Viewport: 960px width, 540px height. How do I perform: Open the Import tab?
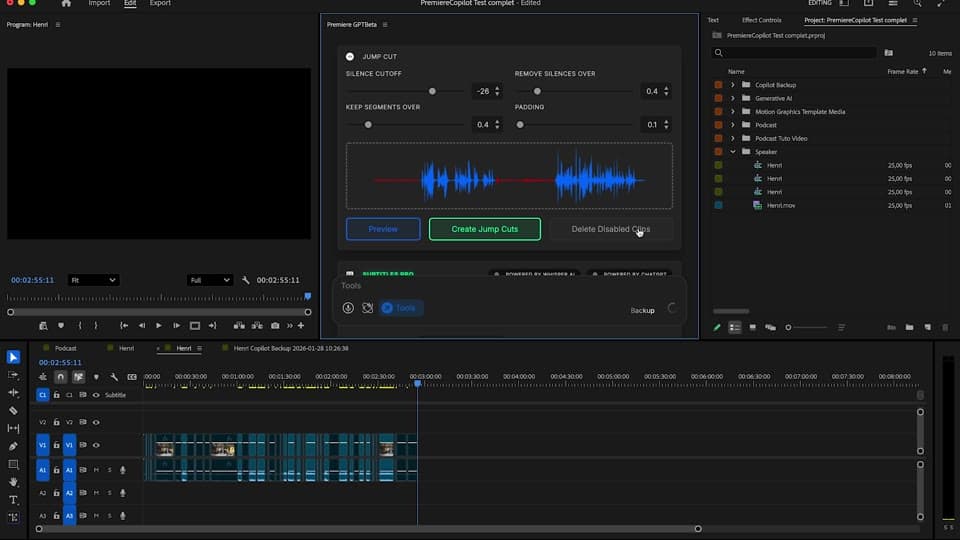click(99, 3)
